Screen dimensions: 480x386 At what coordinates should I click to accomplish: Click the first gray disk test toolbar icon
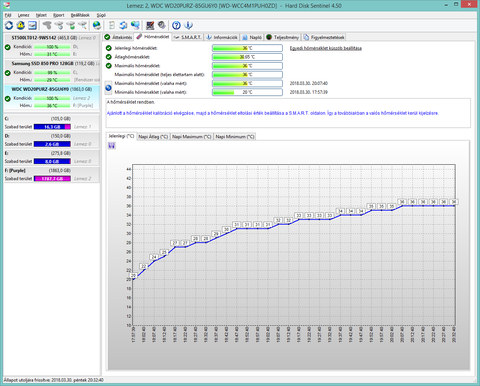pos(47,25)
